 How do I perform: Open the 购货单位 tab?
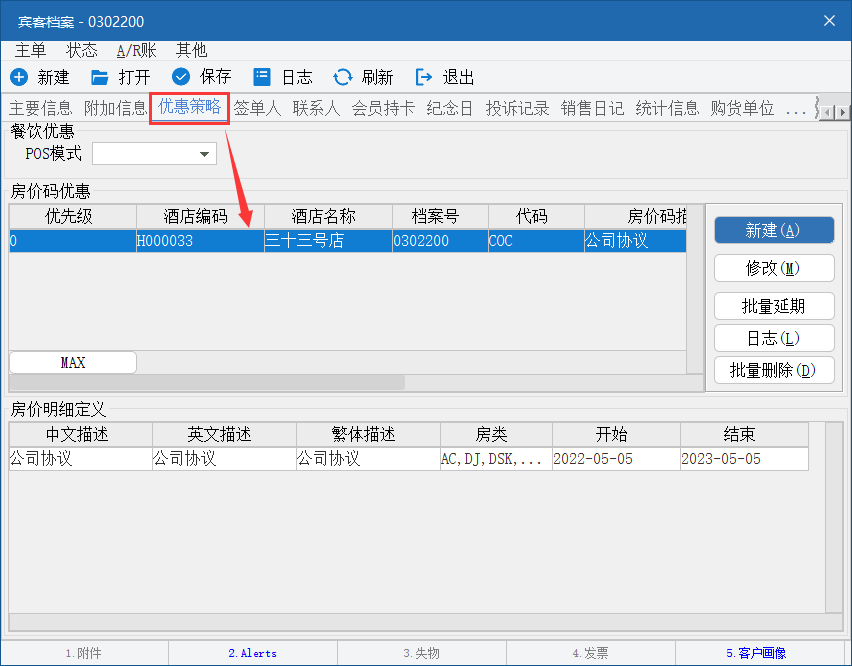[x=742, y=108]
